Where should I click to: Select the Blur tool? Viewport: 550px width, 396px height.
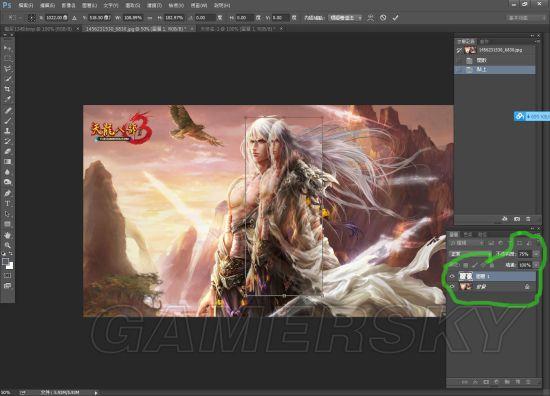(x=7, y=172)
